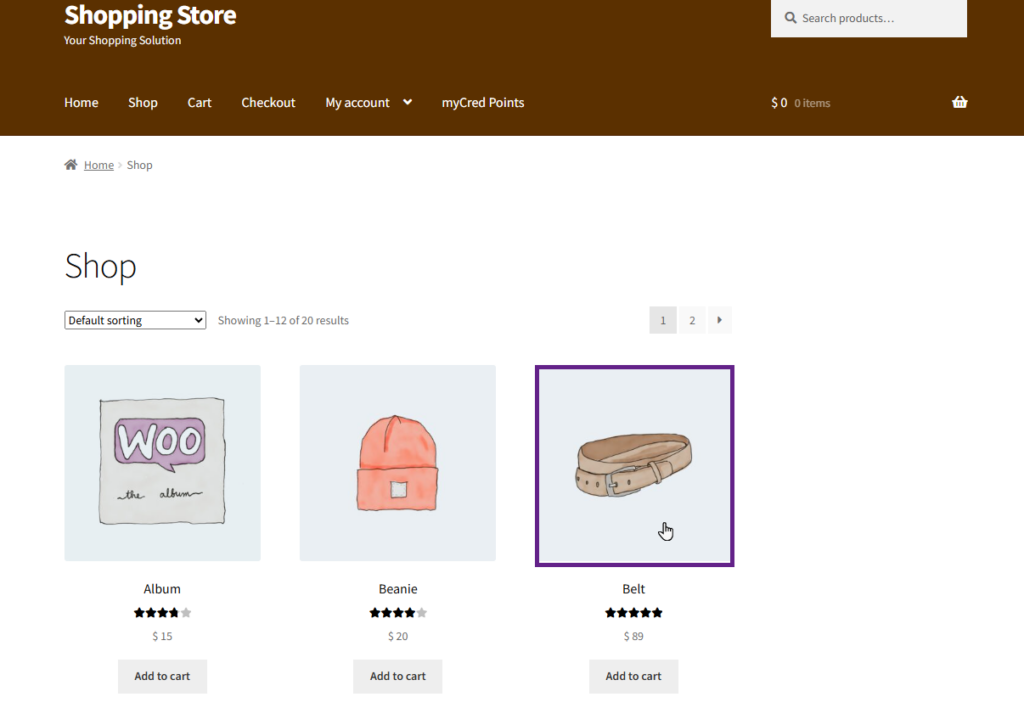Click the home icon in breadcrumb
Image resolution: width=1024 pixels, height=708 pixels.
point(71,165)
